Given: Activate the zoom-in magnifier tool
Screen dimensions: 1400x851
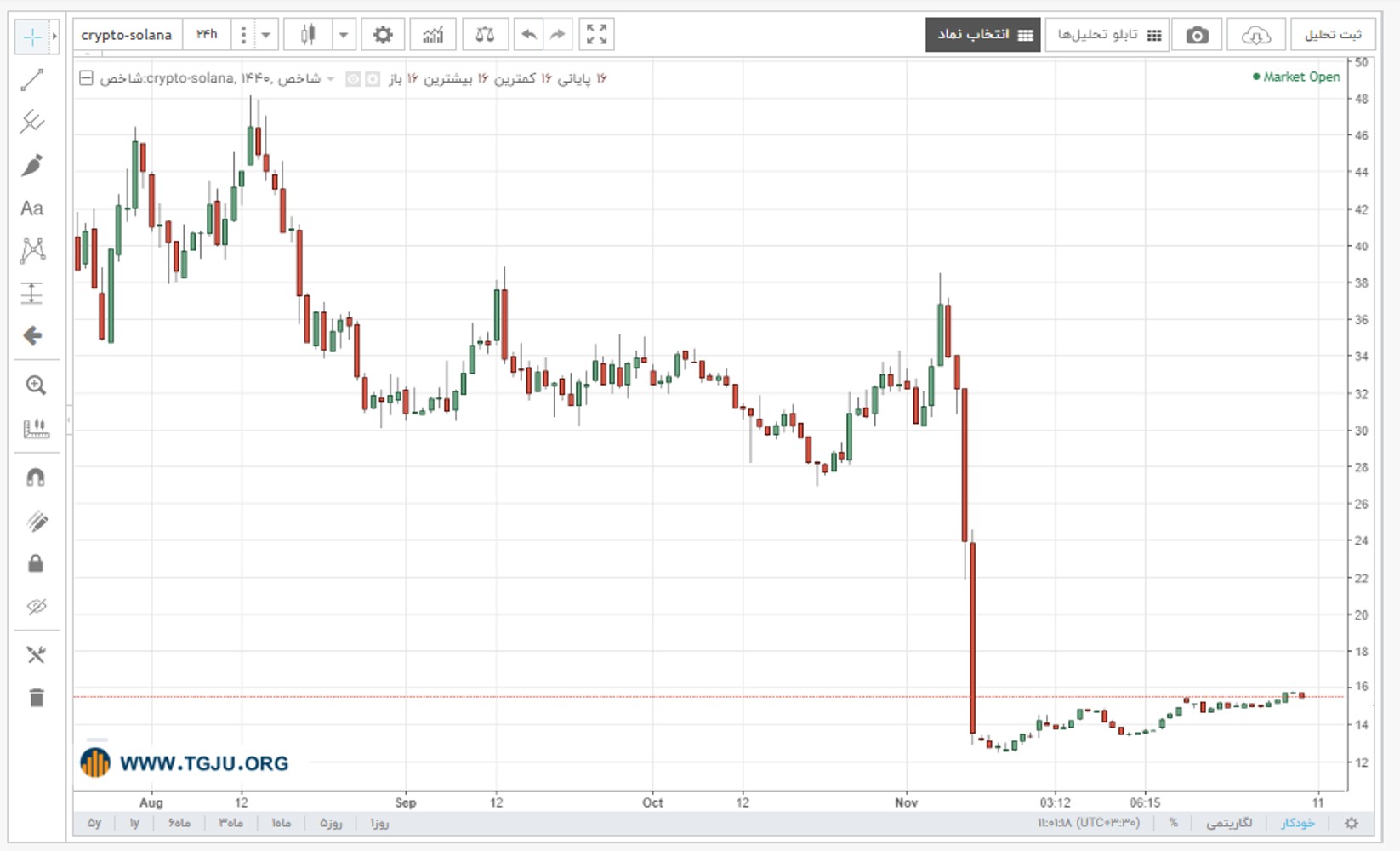Looking at the screenshot, I should (36, 385).
